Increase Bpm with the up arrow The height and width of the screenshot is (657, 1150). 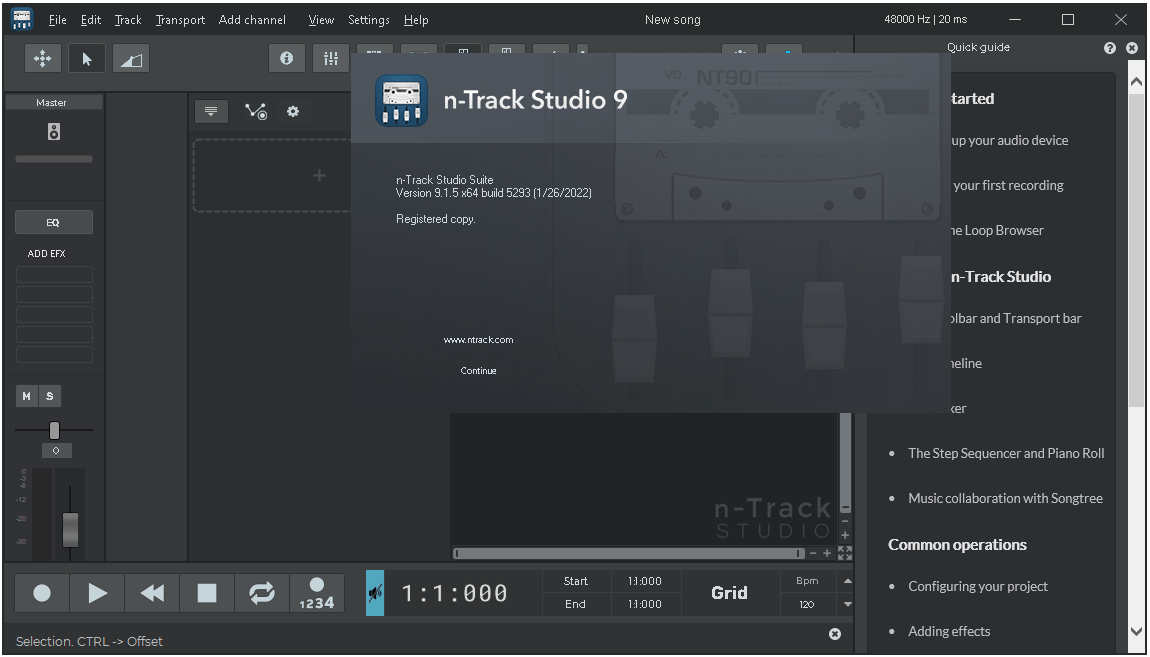[848, 581]
